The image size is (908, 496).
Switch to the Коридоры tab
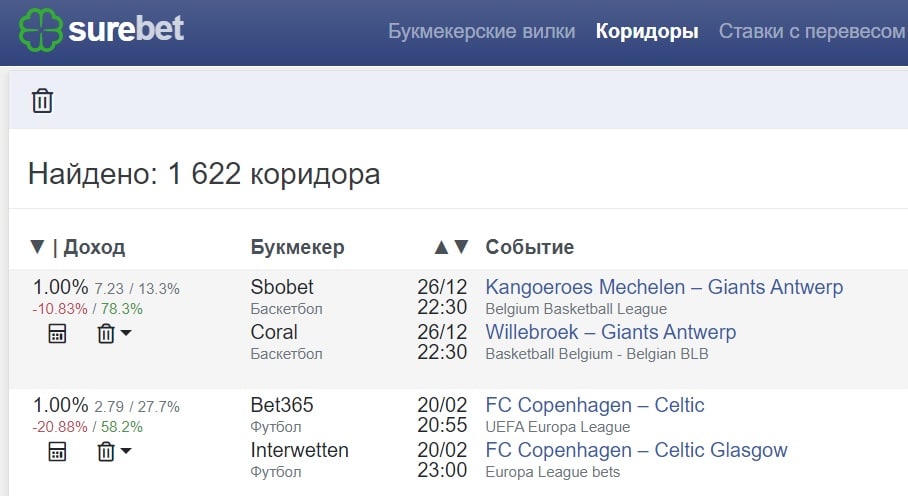[x=647, y=31]
